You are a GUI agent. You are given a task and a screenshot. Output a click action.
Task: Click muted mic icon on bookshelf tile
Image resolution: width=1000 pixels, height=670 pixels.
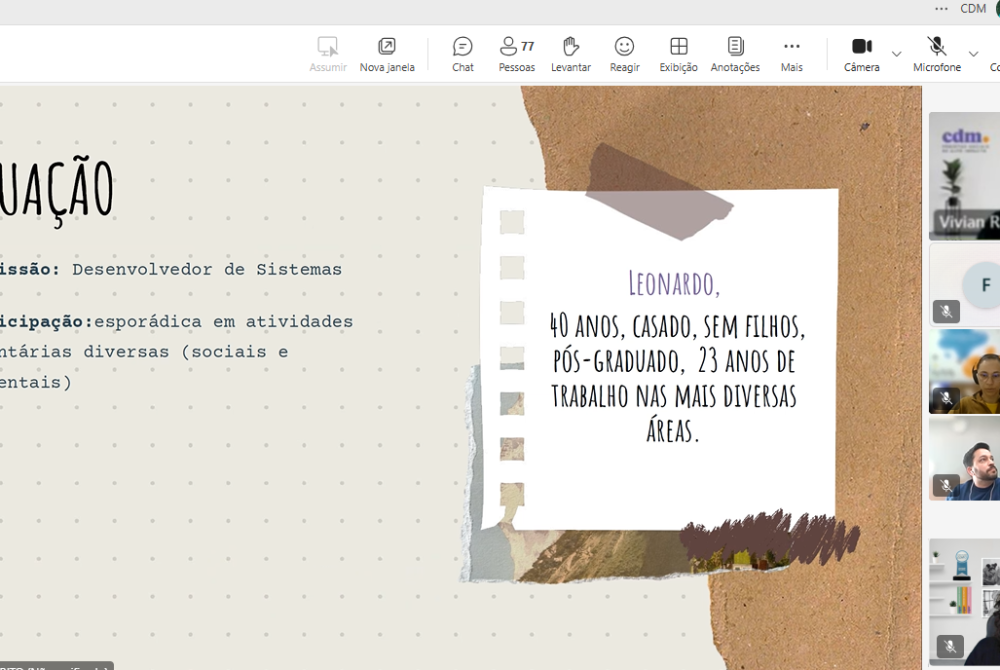pos(950,646)
